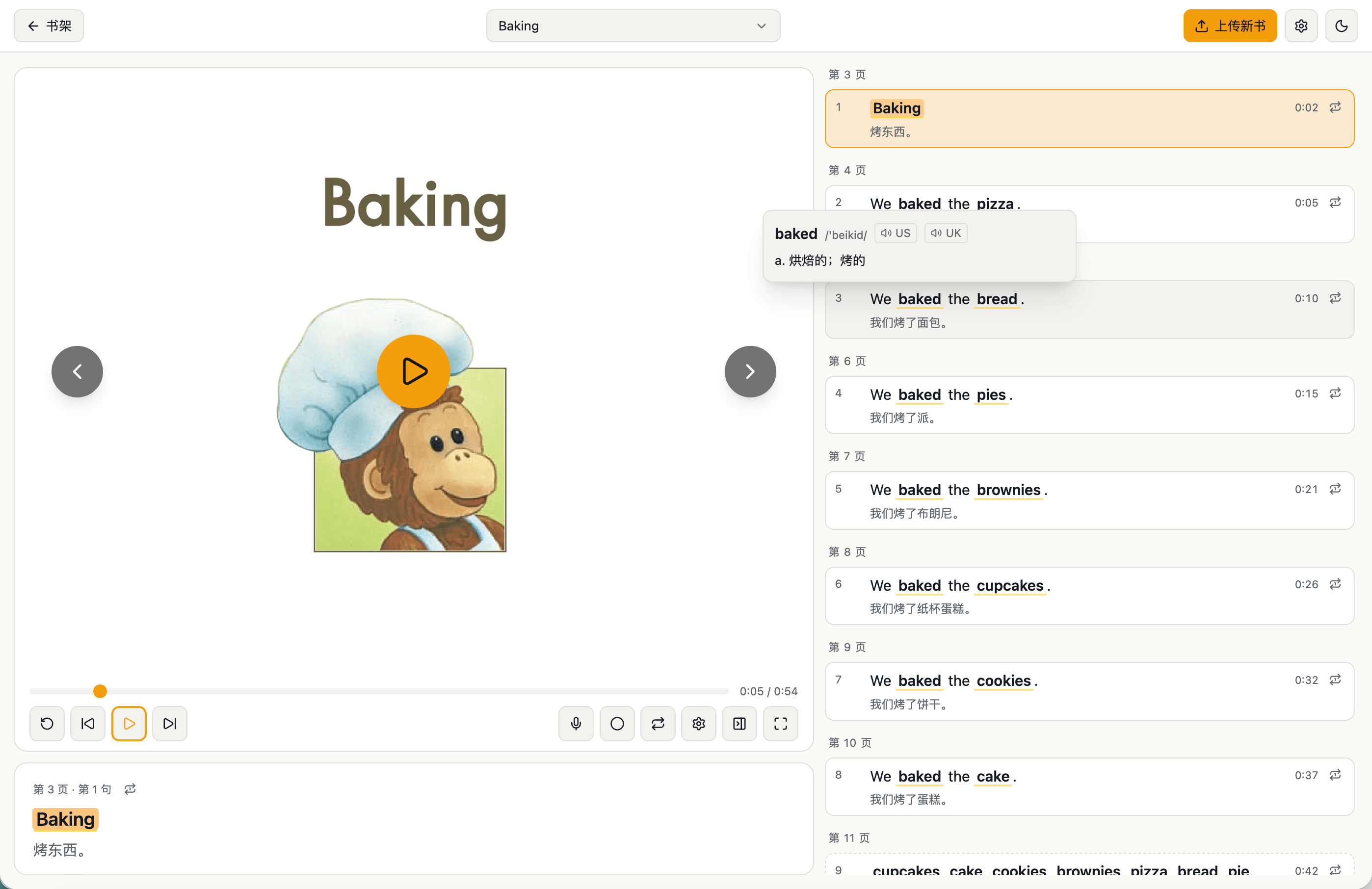Click the monkey chef book illustration
Screen dimensions: 1372x889
click(392, 425)
